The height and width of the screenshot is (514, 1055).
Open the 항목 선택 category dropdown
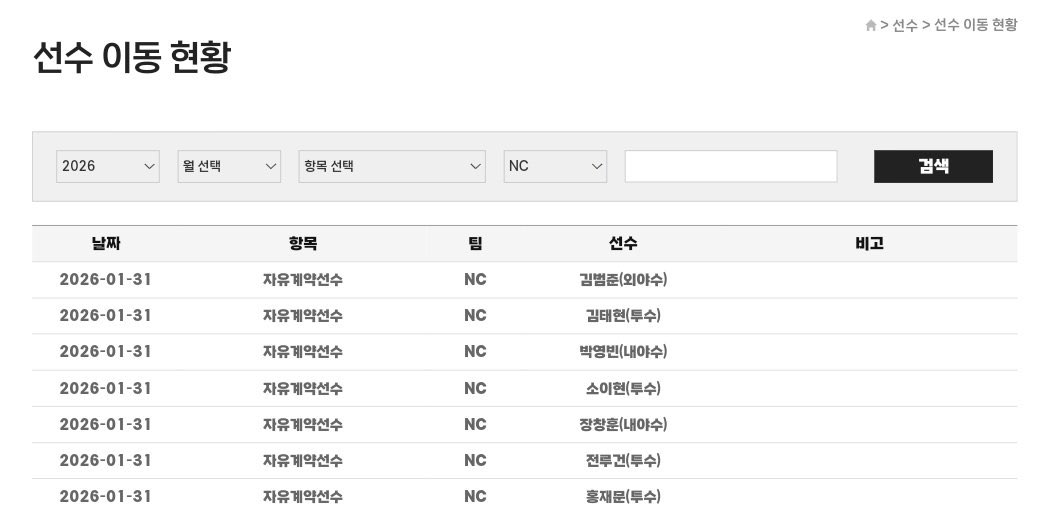coord(391,166)
